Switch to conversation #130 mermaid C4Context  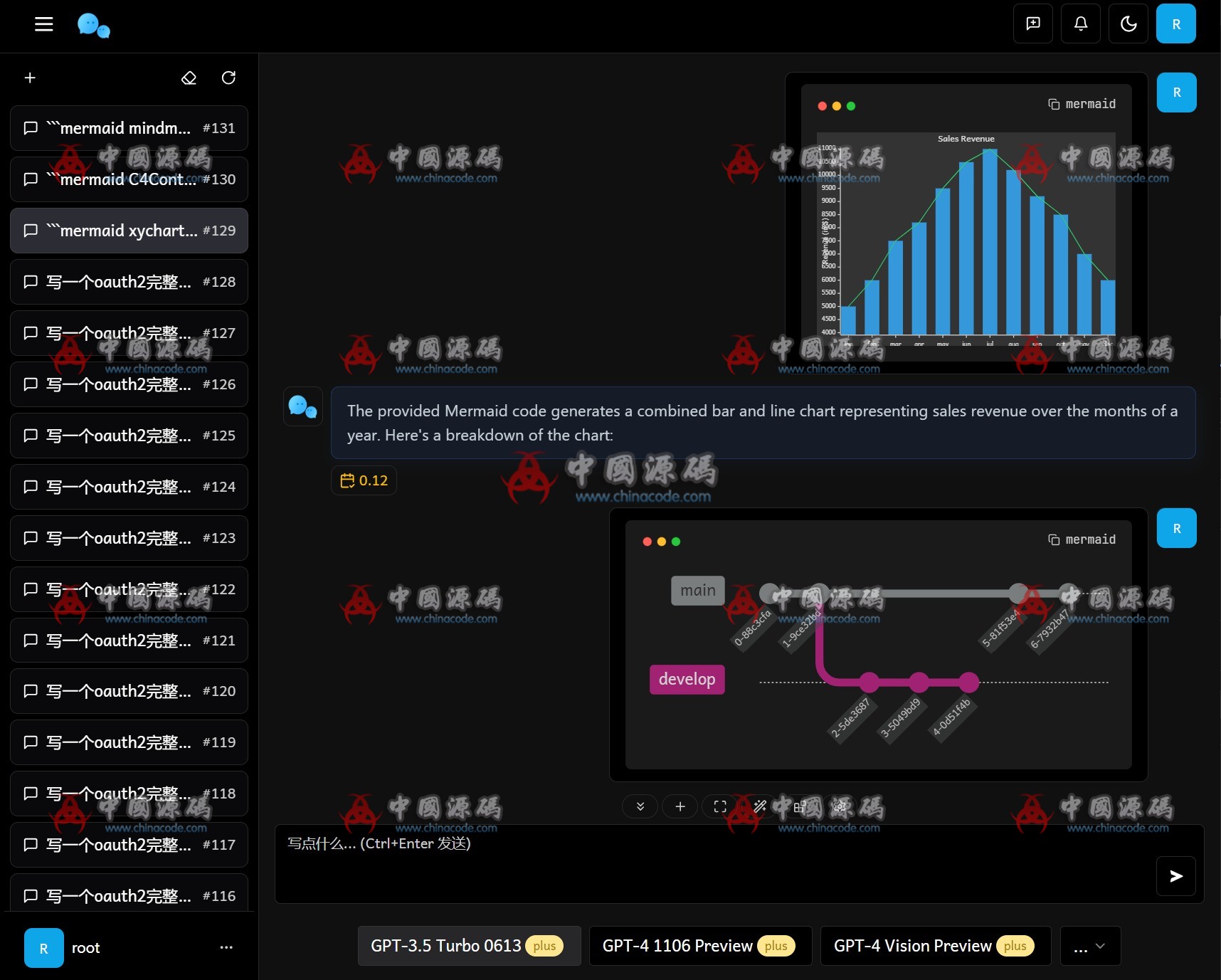click(x=128, y=179)
